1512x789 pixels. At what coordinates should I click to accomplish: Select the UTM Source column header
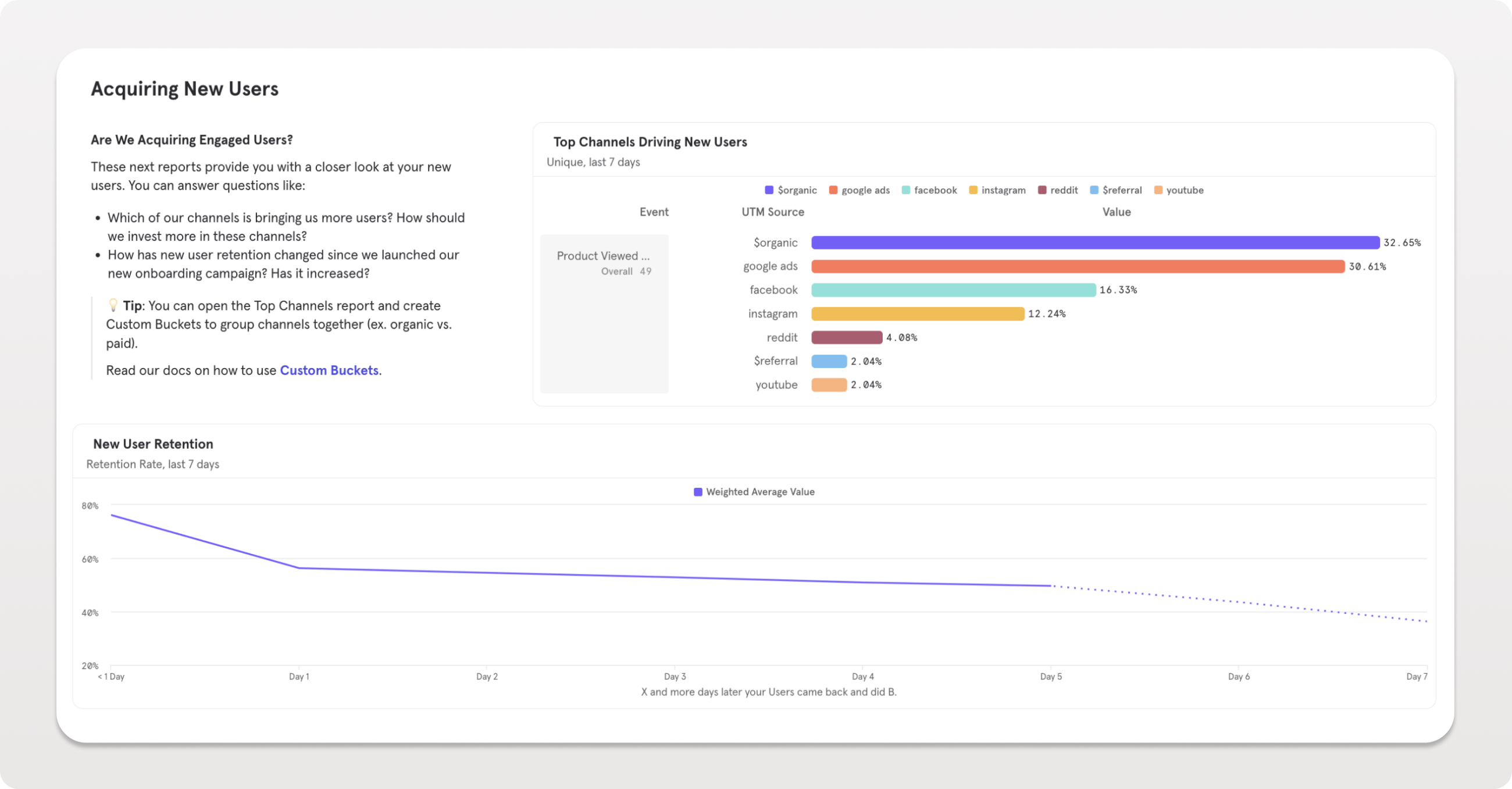tap(773, 212)
